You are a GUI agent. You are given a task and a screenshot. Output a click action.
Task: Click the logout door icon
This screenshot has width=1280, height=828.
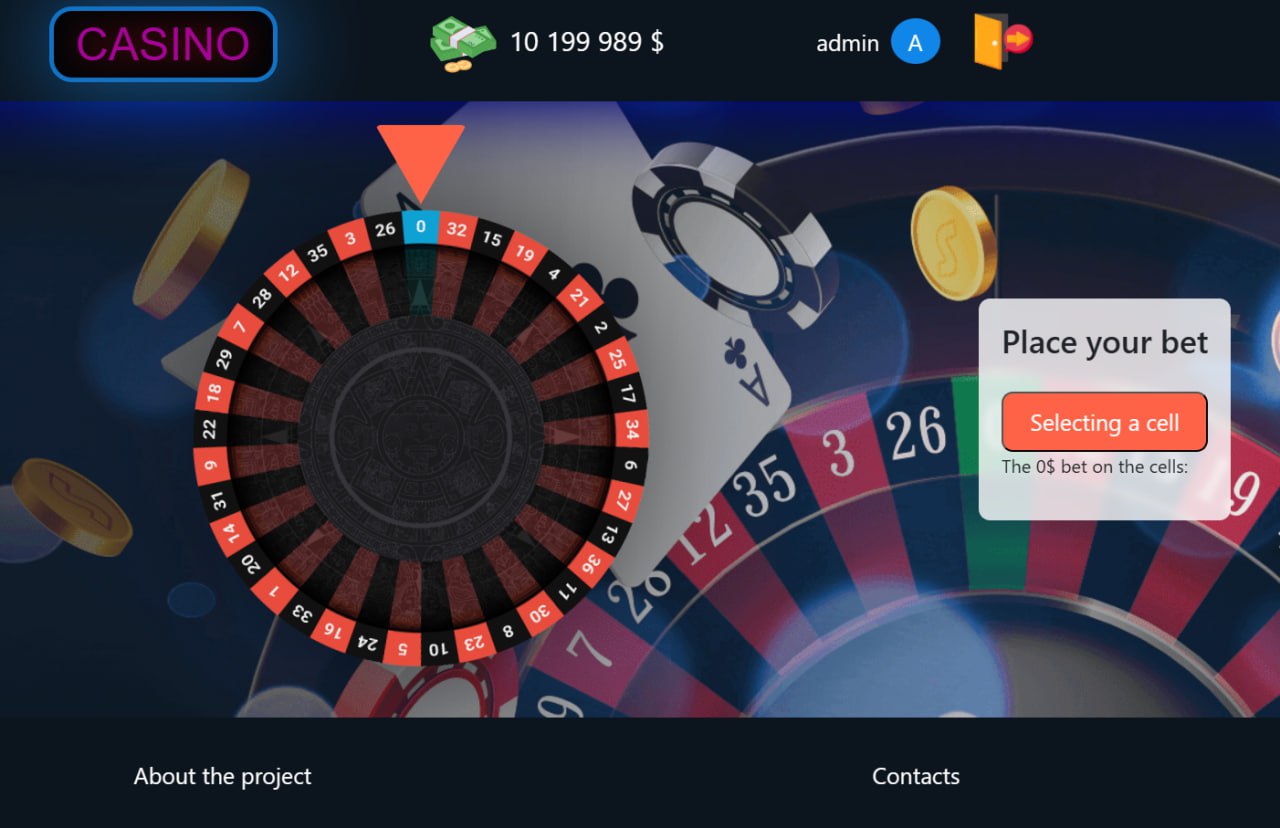(x=1003, y=41)
